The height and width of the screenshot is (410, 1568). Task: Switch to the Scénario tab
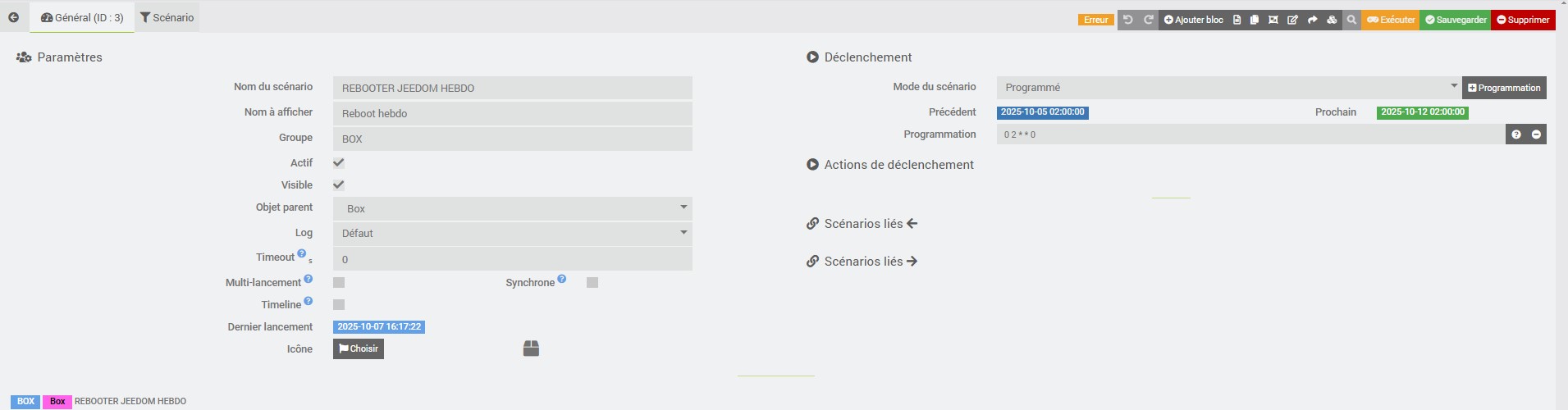coord(167,17)
